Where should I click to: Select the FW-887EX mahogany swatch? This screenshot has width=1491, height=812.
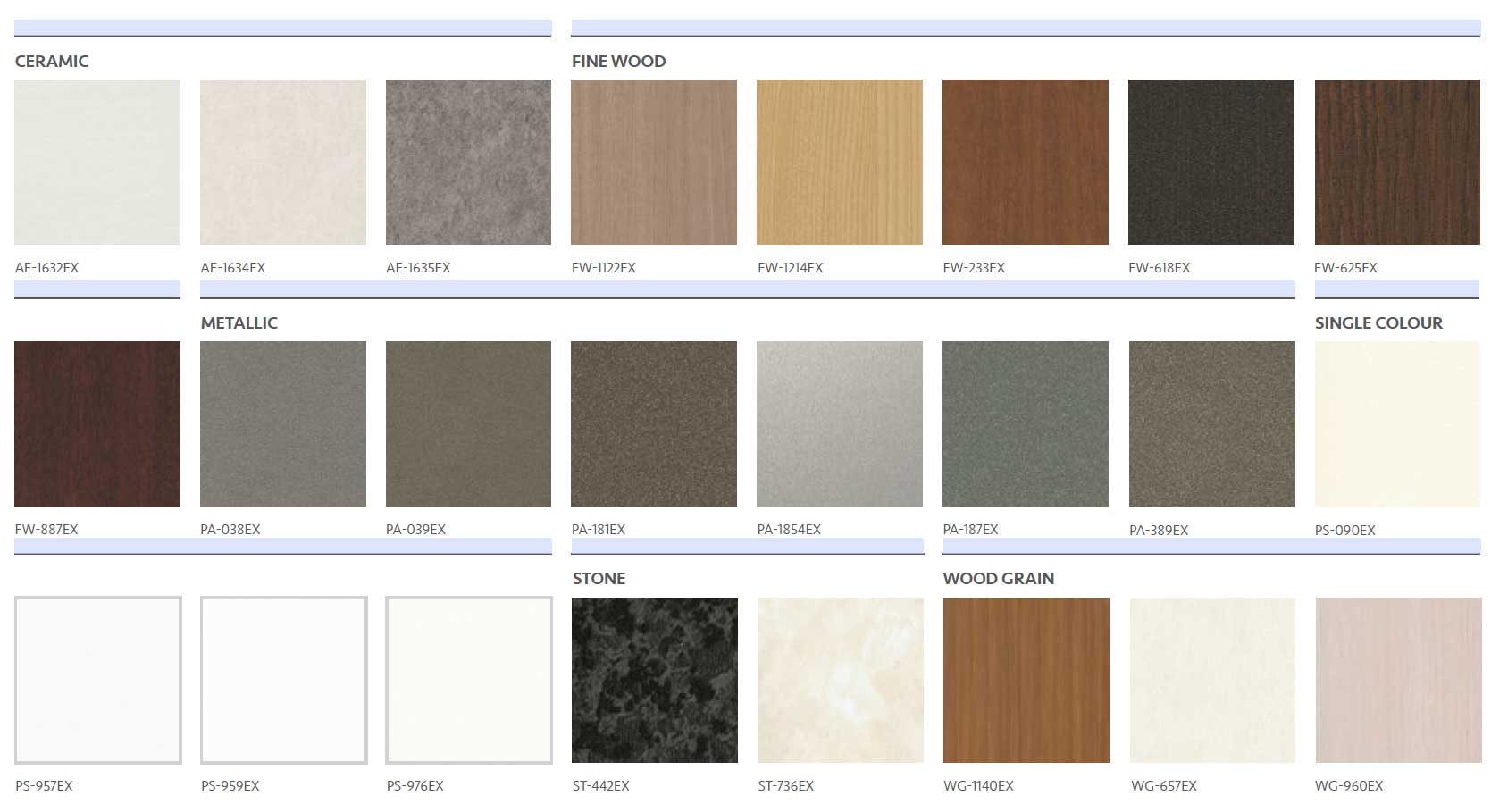(x=97, y=424)
